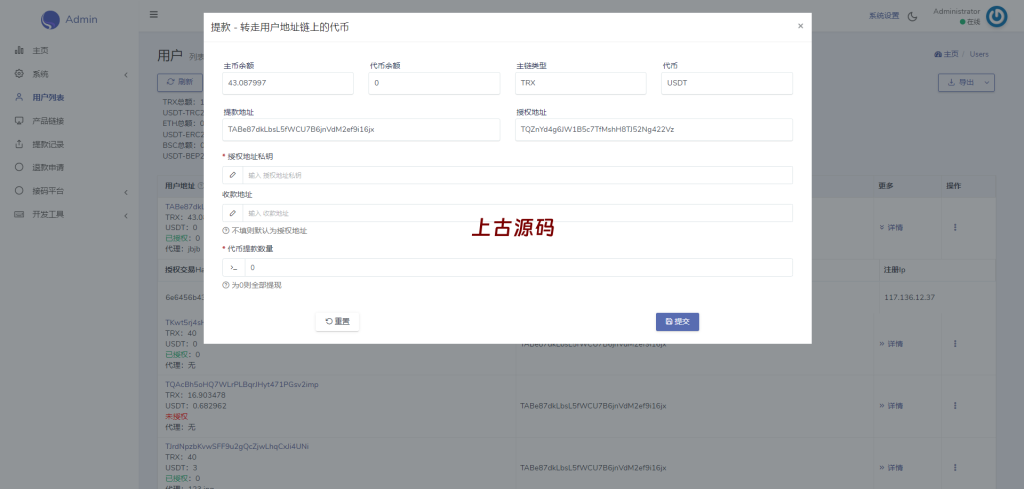Screen dimensions: 1024x489
Task: Open the Administrator avatar power icon
Action: coord(997,16)
